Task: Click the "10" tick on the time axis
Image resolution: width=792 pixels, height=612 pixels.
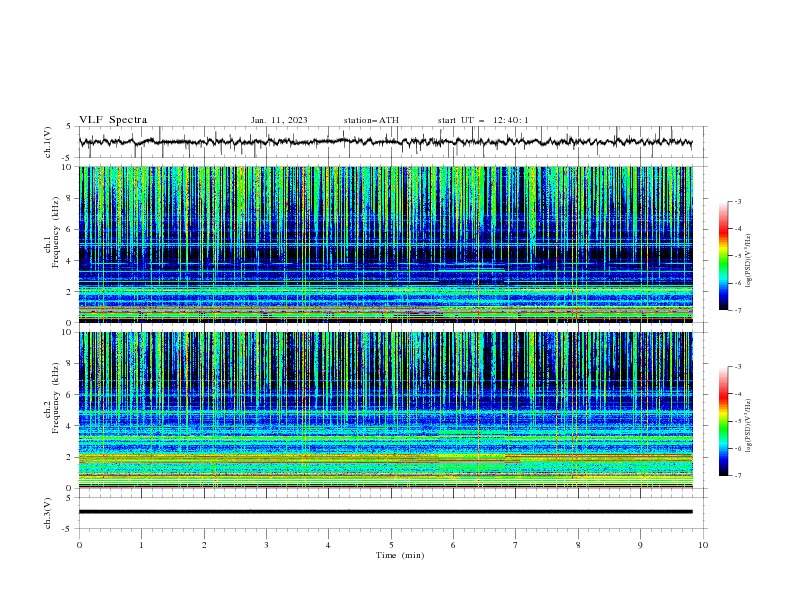Action: pos(703,545)
